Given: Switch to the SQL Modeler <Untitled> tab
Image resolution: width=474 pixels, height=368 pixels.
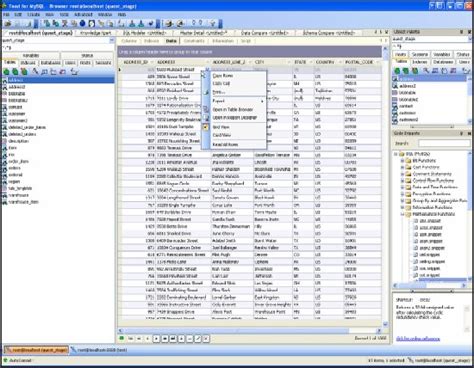Looking at the screenshot, I should (144, 33).
